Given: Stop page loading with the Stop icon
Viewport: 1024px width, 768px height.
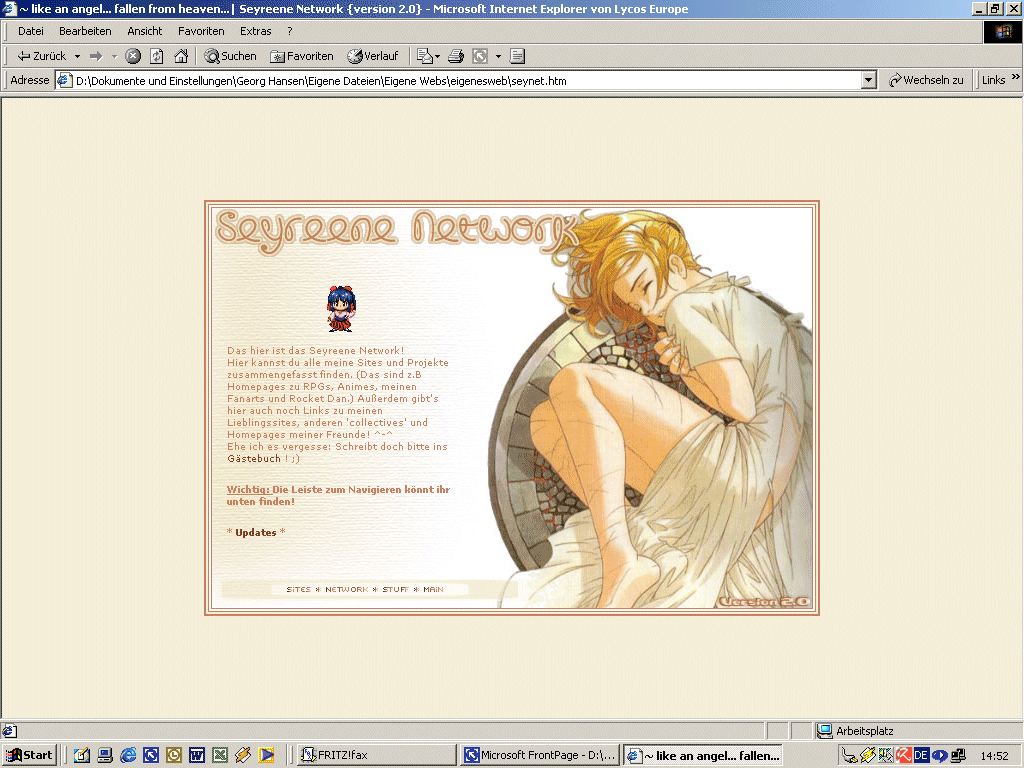Looking at the screenshot, I should 133,56.
